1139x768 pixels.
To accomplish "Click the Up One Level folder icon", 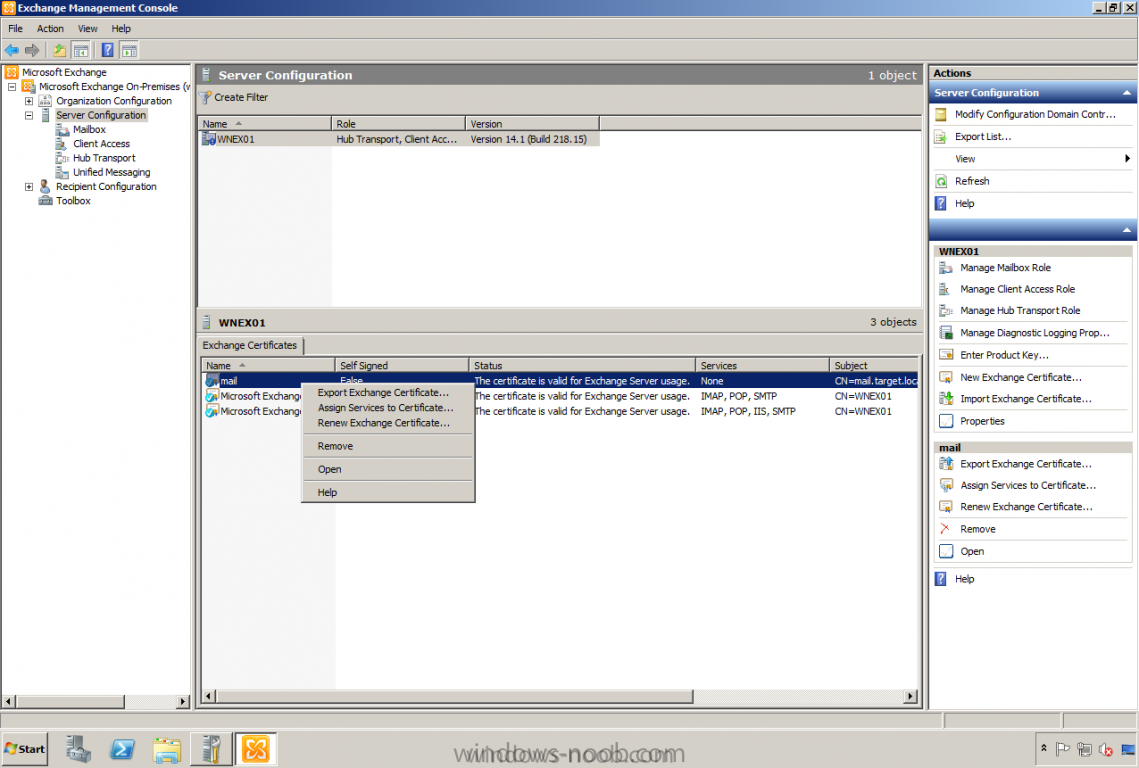I will [60, 51].
